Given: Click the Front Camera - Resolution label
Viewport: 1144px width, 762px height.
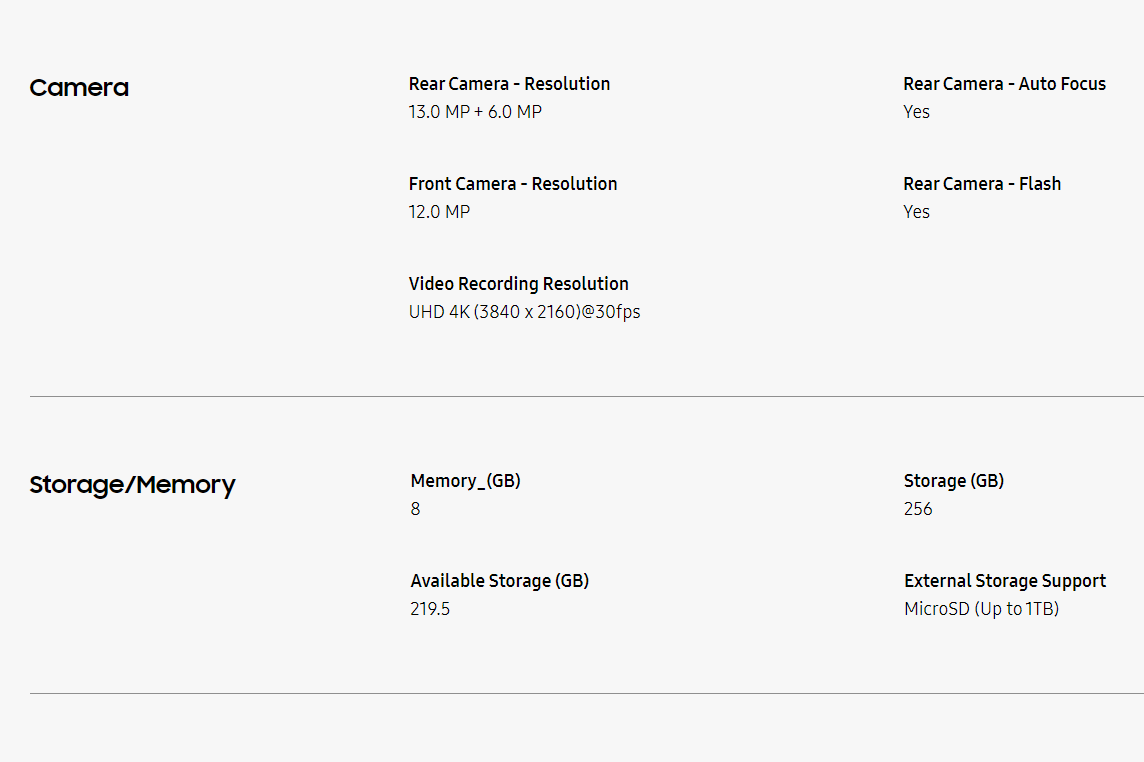Looking at the screenshot, I should pos(513,184).
